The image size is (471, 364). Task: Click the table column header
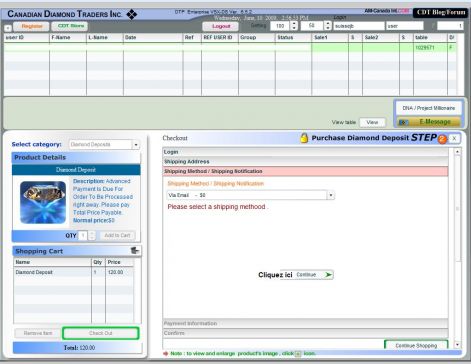pyautogui.click(x=430, y=37)
